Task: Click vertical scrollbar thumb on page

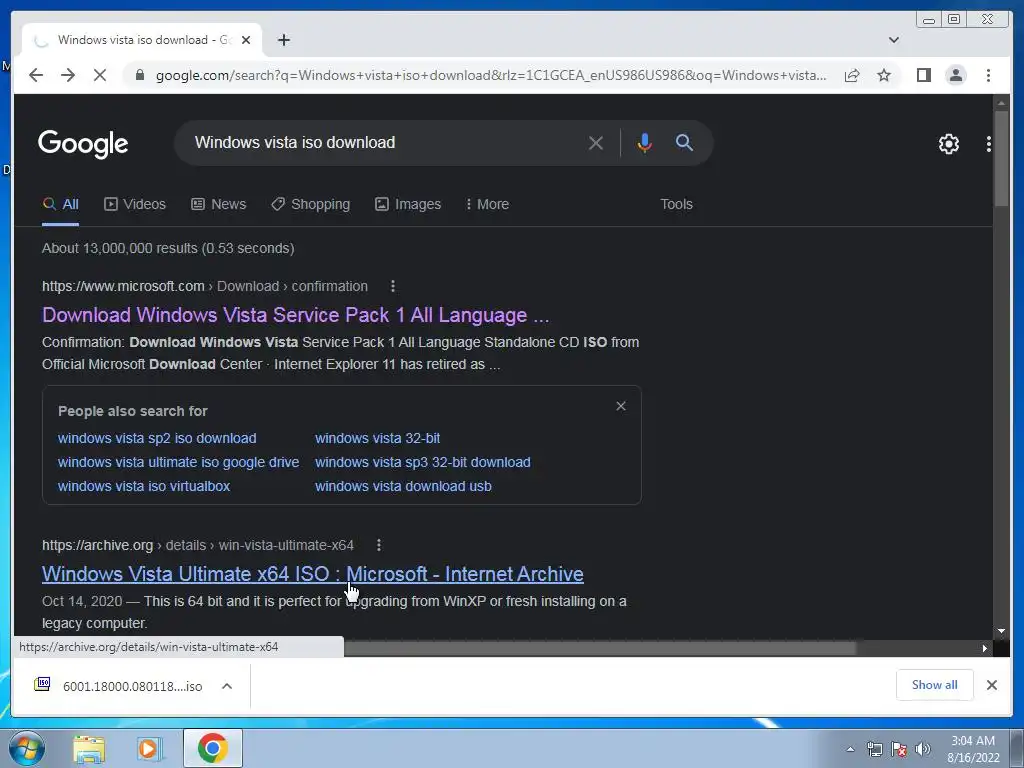Action: [1000, 159]
